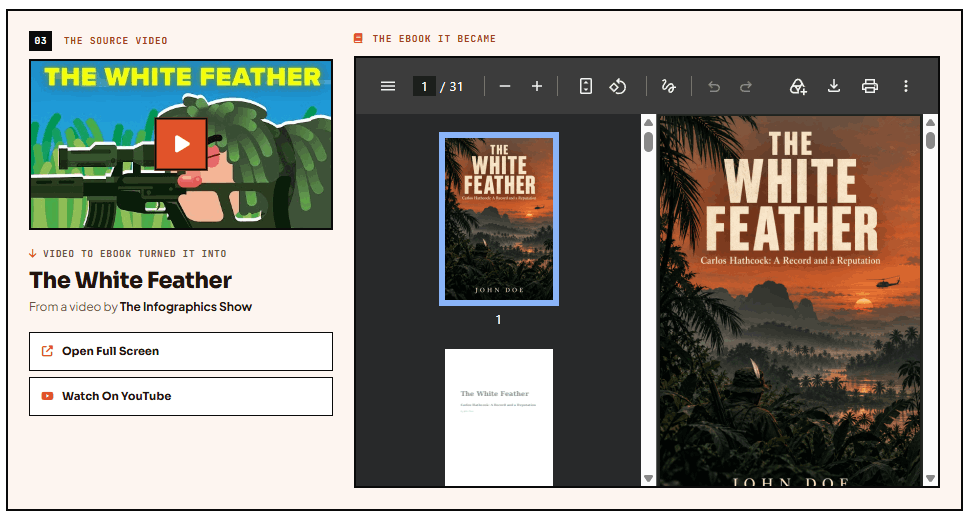This screenshot has width=966, height=514.
Task: Open the PDF more actions menu
Action: tap(906, 86)
